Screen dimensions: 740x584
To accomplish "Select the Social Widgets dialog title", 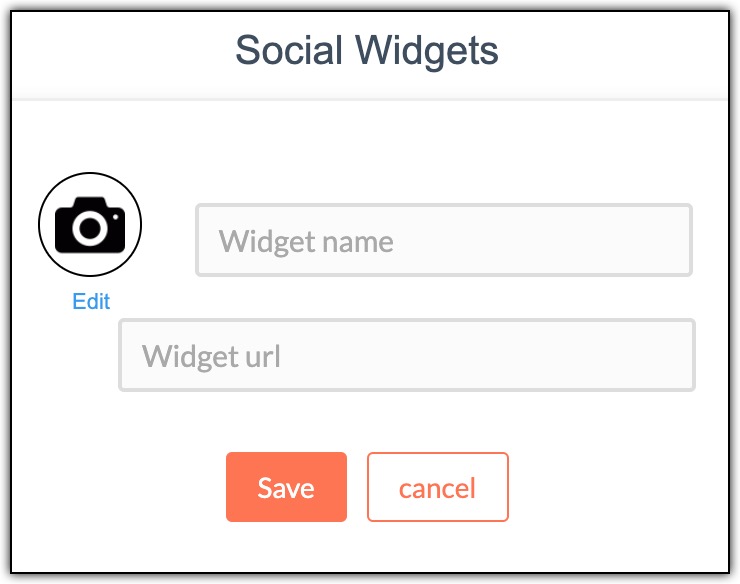I will (x=367, y=51).
